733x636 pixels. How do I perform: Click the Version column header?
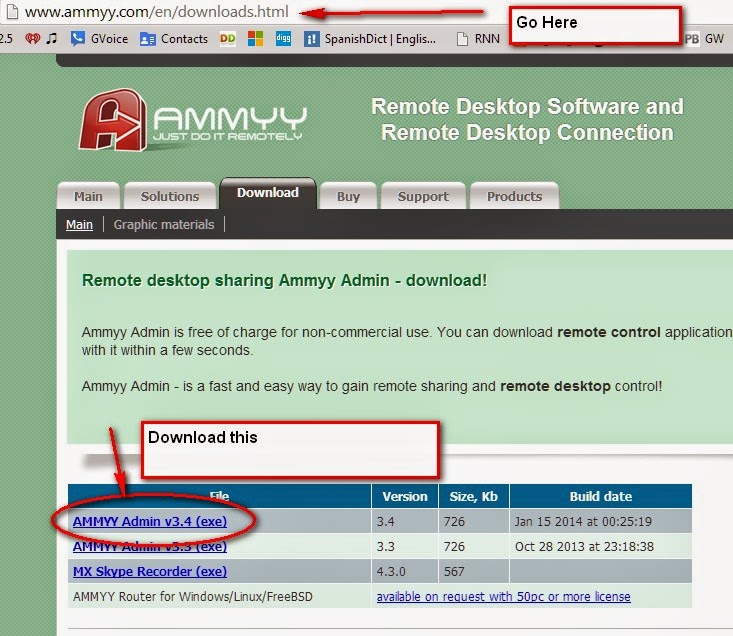click(x=405, y=496)
